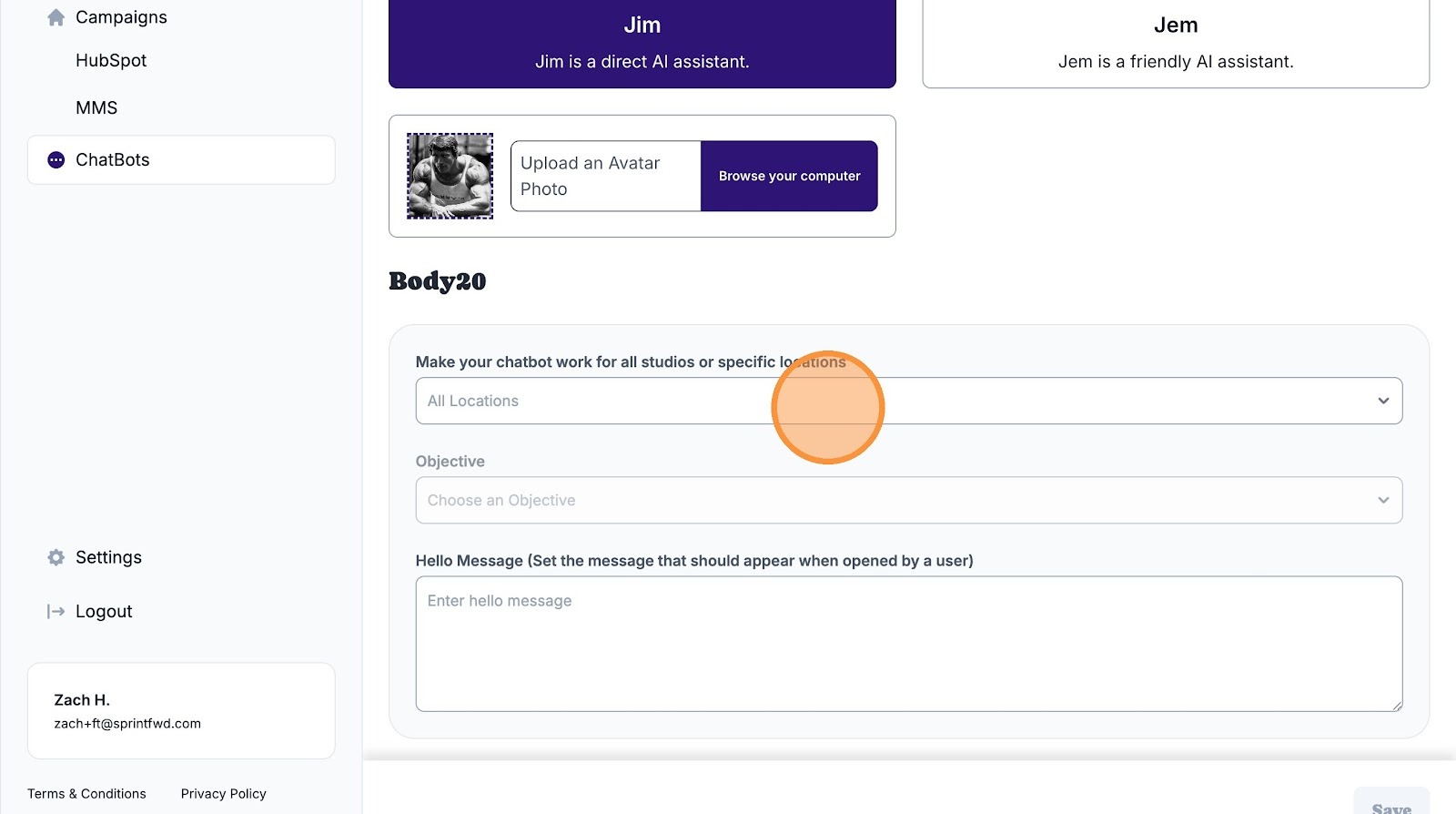
Task: Click the Campaigns home icon
Action: (x=56, y=17)
